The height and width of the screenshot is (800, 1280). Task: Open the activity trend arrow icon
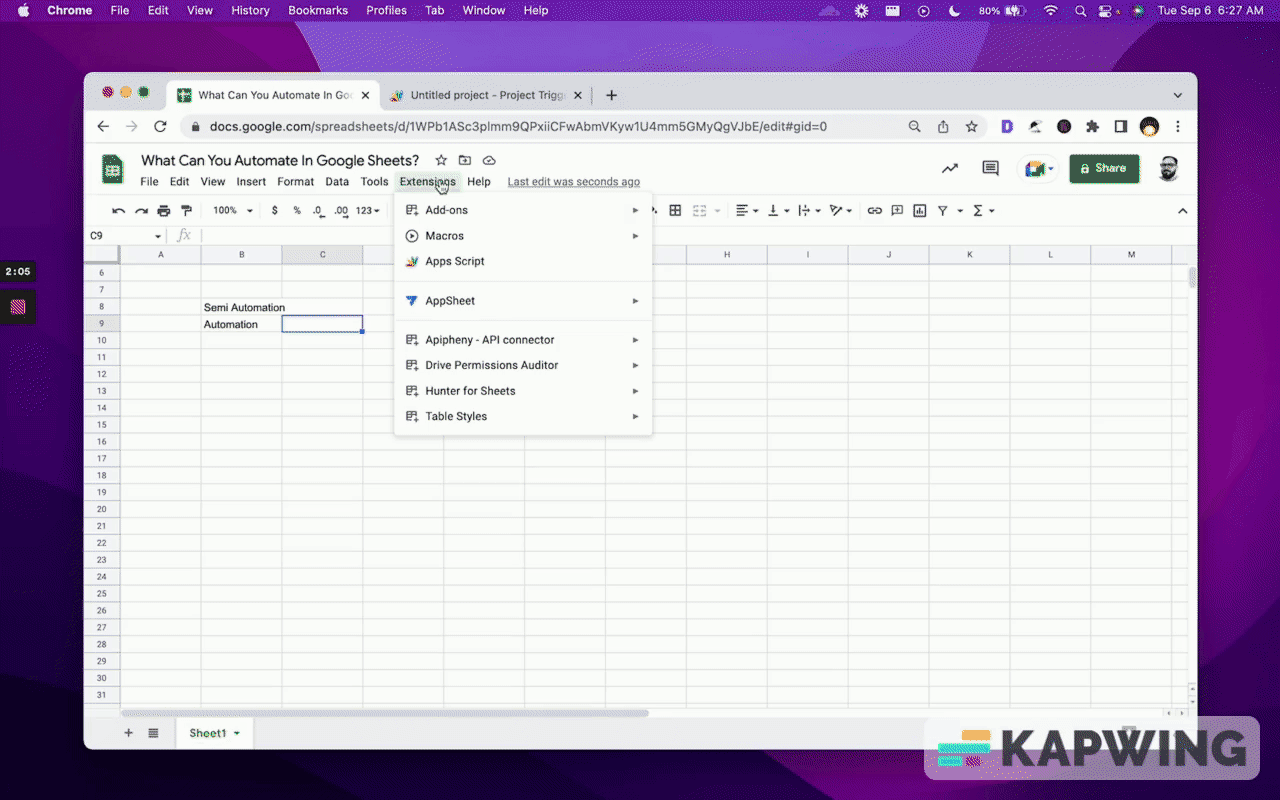[x=950, y=168]
